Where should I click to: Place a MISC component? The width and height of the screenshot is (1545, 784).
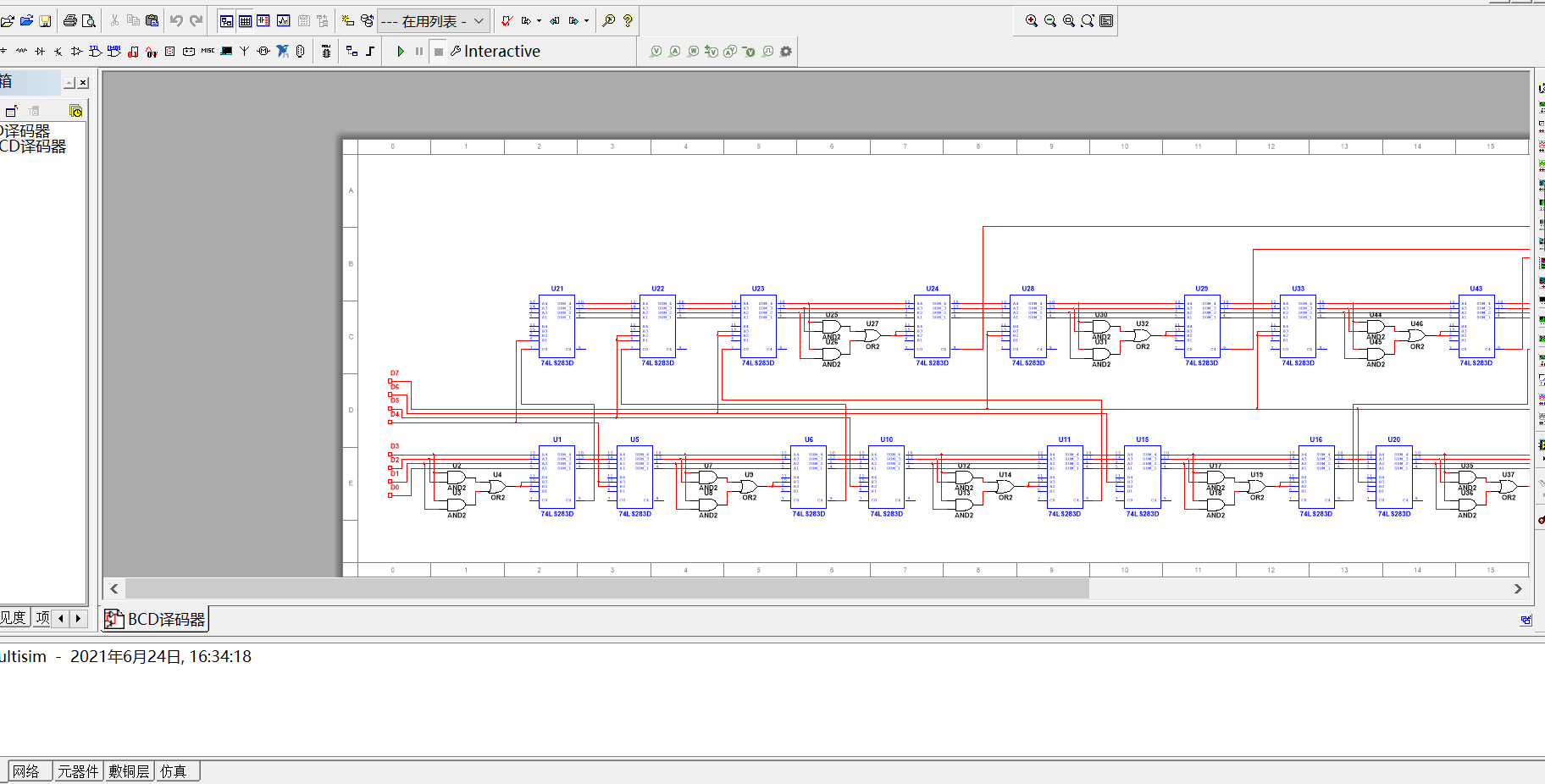(208, 51)
